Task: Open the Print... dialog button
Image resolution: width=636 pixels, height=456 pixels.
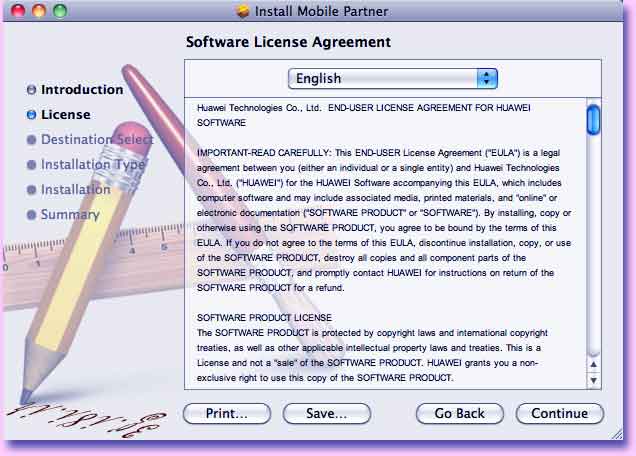Action: [x=227, y=413]
